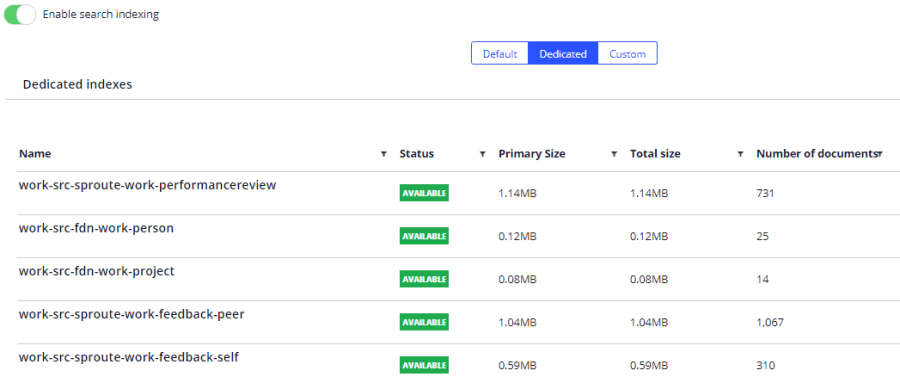Click total size 0.08MB of fdn-work-project
The image size is (900, 383).
tap(649, 280)
